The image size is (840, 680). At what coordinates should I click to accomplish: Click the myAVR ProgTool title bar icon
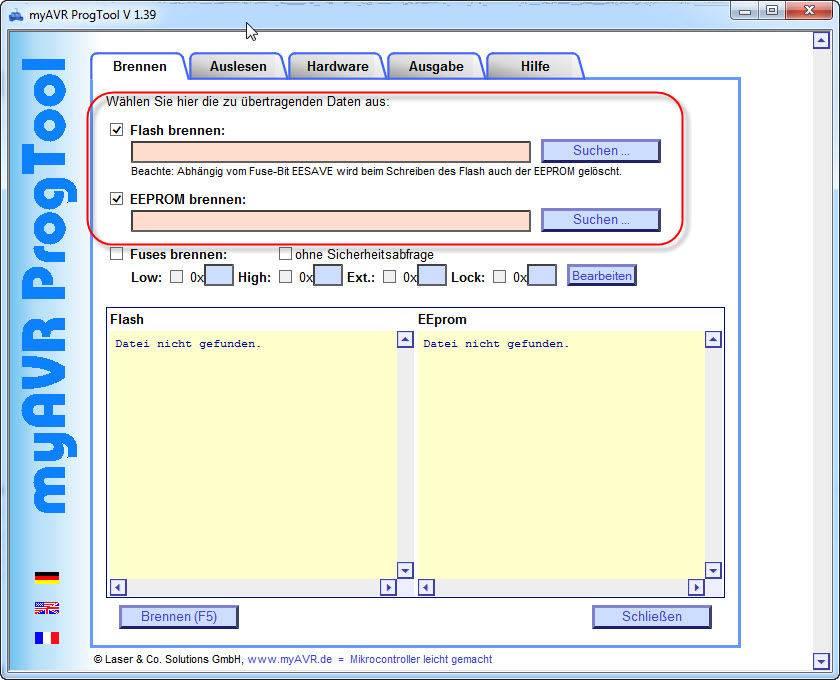pyautogui.click(x=16, y=15)
